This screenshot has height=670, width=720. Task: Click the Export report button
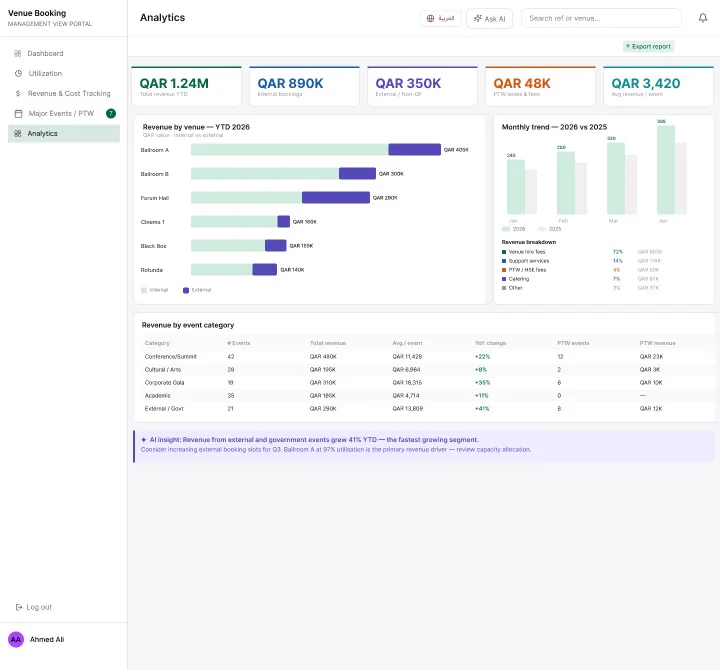tap(648, 46)
